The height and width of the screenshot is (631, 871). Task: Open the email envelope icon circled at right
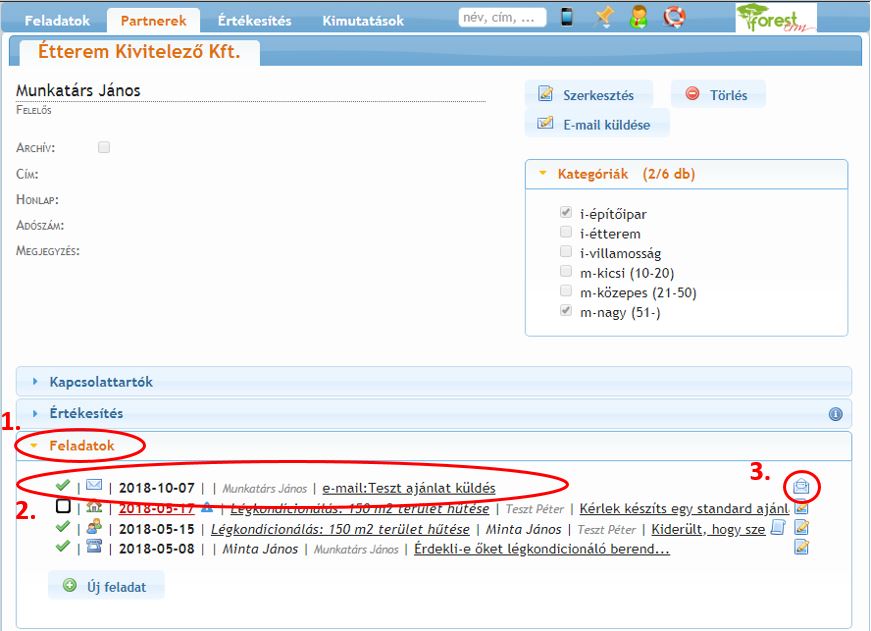[801, 487]
